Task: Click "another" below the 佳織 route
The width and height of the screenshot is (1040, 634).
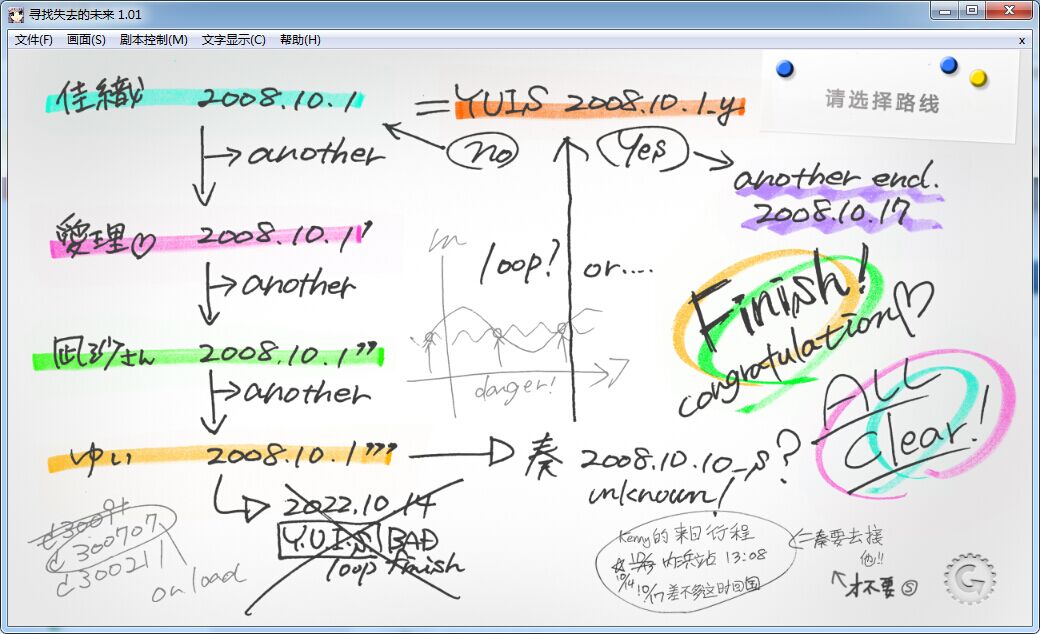Action: coord(316,154)
